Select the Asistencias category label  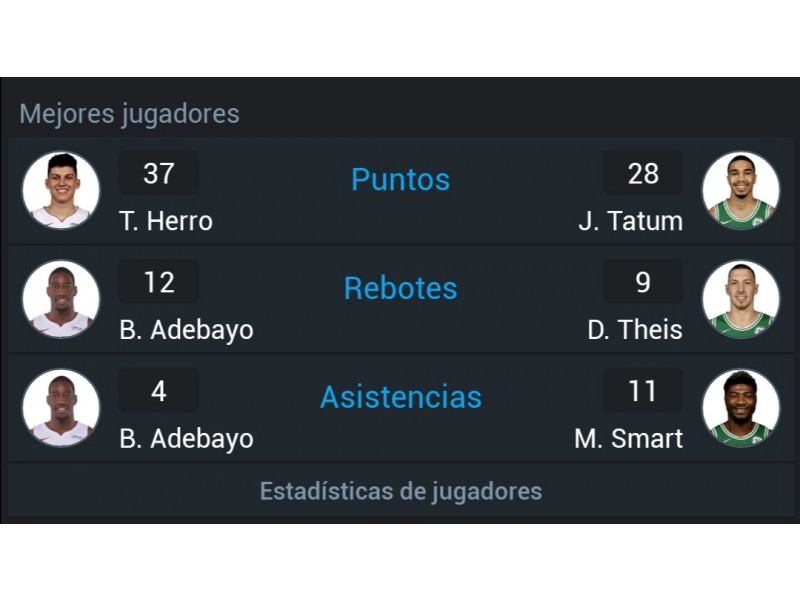click(401, 397)
